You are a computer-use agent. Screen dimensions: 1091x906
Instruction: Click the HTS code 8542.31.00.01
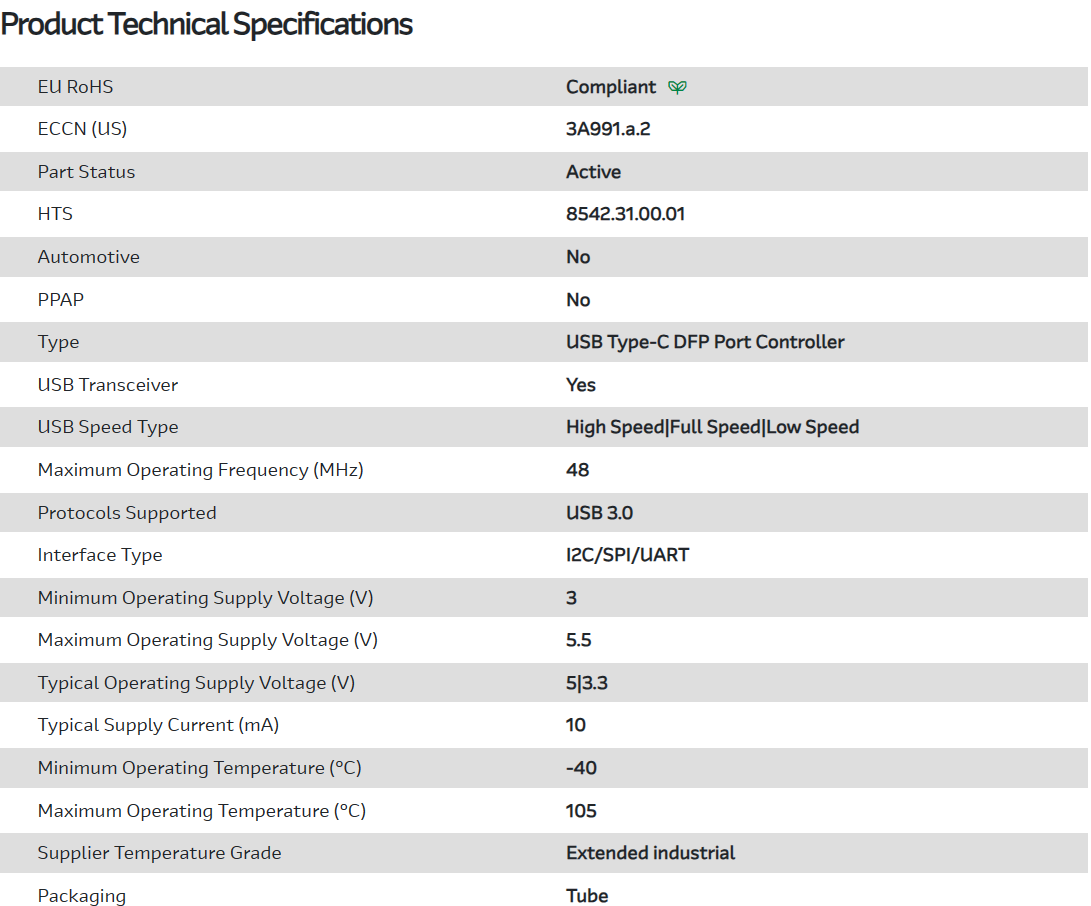(x=625, y=214)
